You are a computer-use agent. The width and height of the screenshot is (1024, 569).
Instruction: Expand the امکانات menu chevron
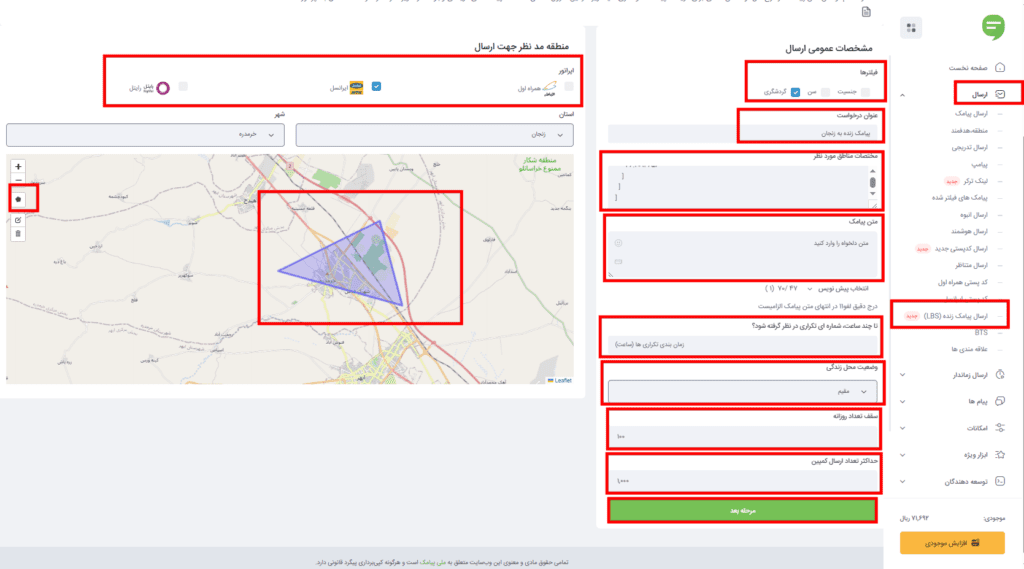(x=903, y=429)
